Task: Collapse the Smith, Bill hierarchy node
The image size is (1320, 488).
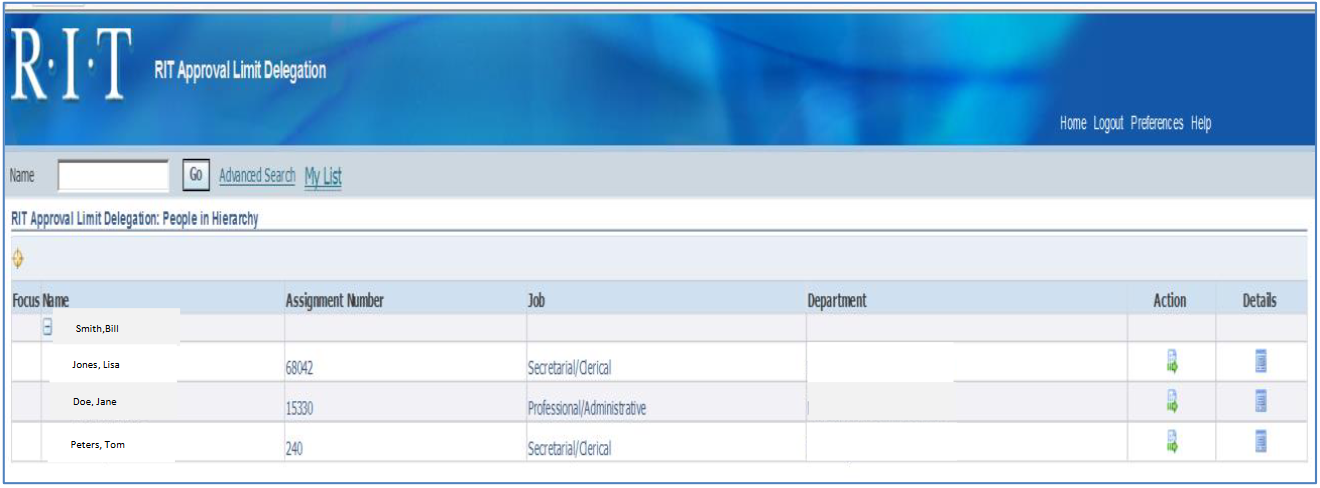Action: (47, 327)
